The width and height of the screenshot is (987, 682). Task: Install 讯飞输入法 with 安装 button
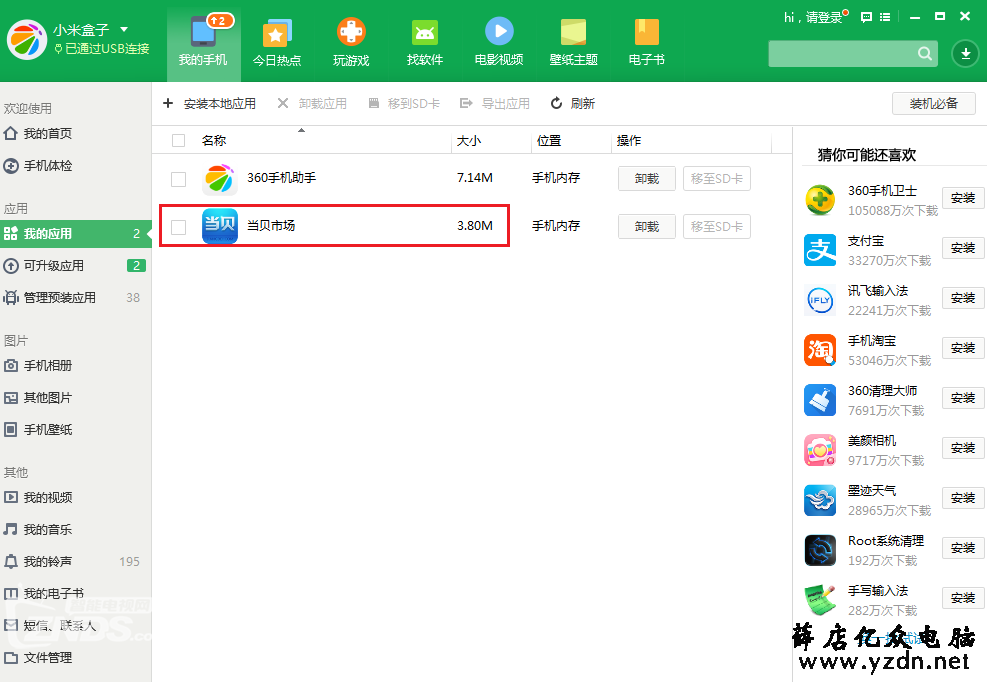962,298
